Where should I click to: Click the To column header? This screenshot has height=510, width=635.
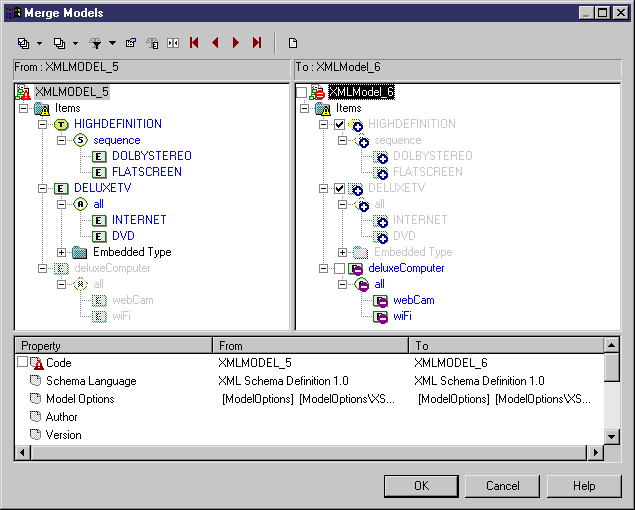click(x=506, y=346)
